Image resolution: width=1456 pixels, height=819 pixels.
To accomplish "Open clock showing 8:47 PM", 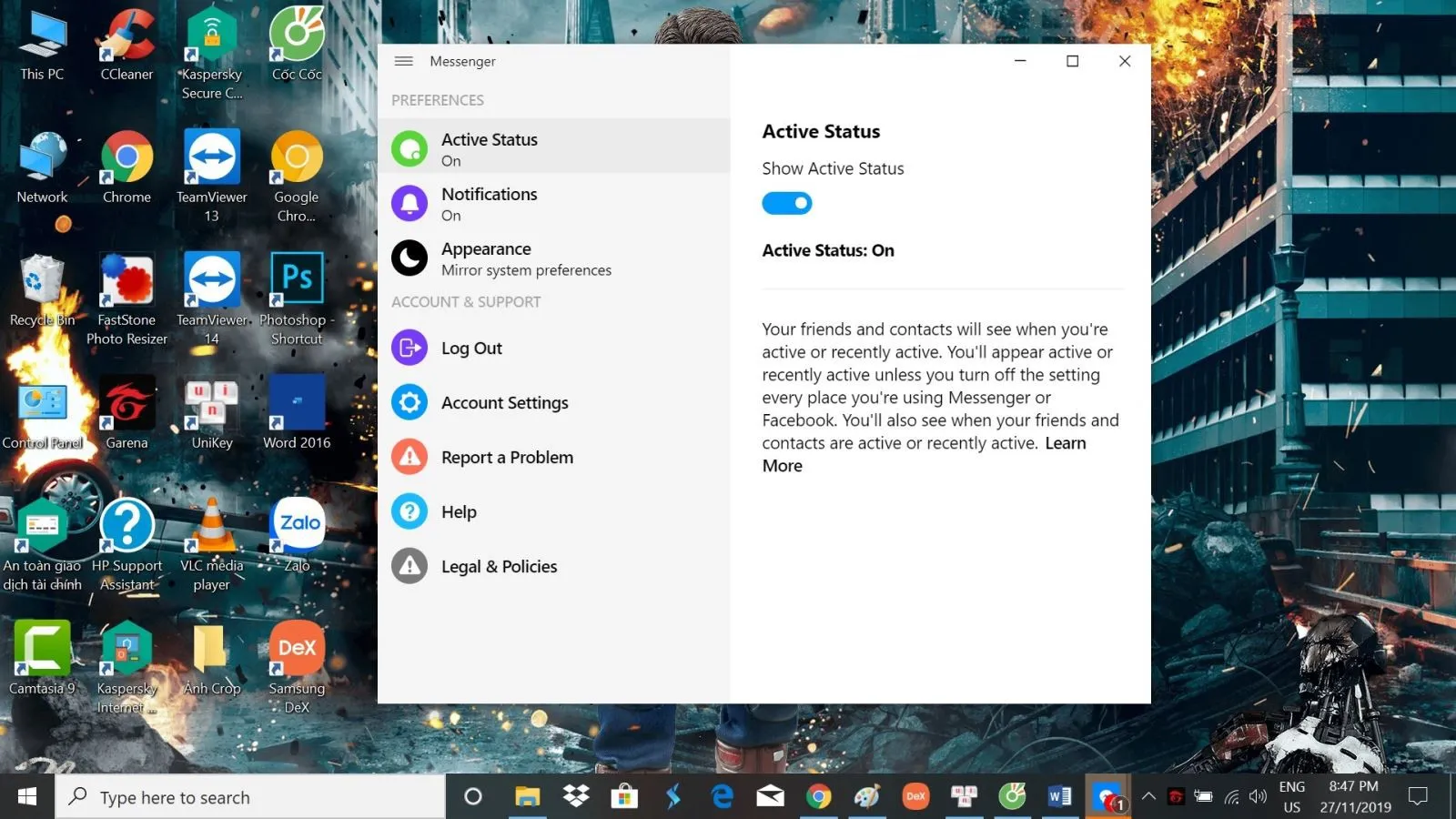I will click(x=1354, y=797).
